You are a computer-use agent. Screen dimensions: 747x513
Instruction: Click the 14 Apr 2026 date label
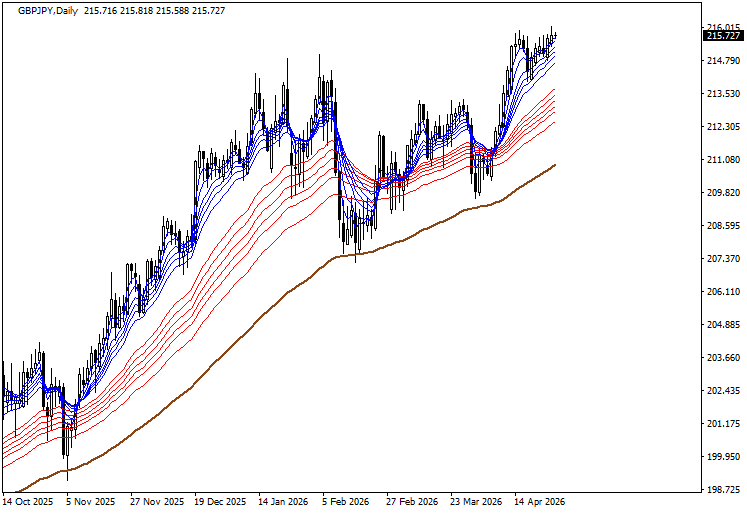[540, 502]
